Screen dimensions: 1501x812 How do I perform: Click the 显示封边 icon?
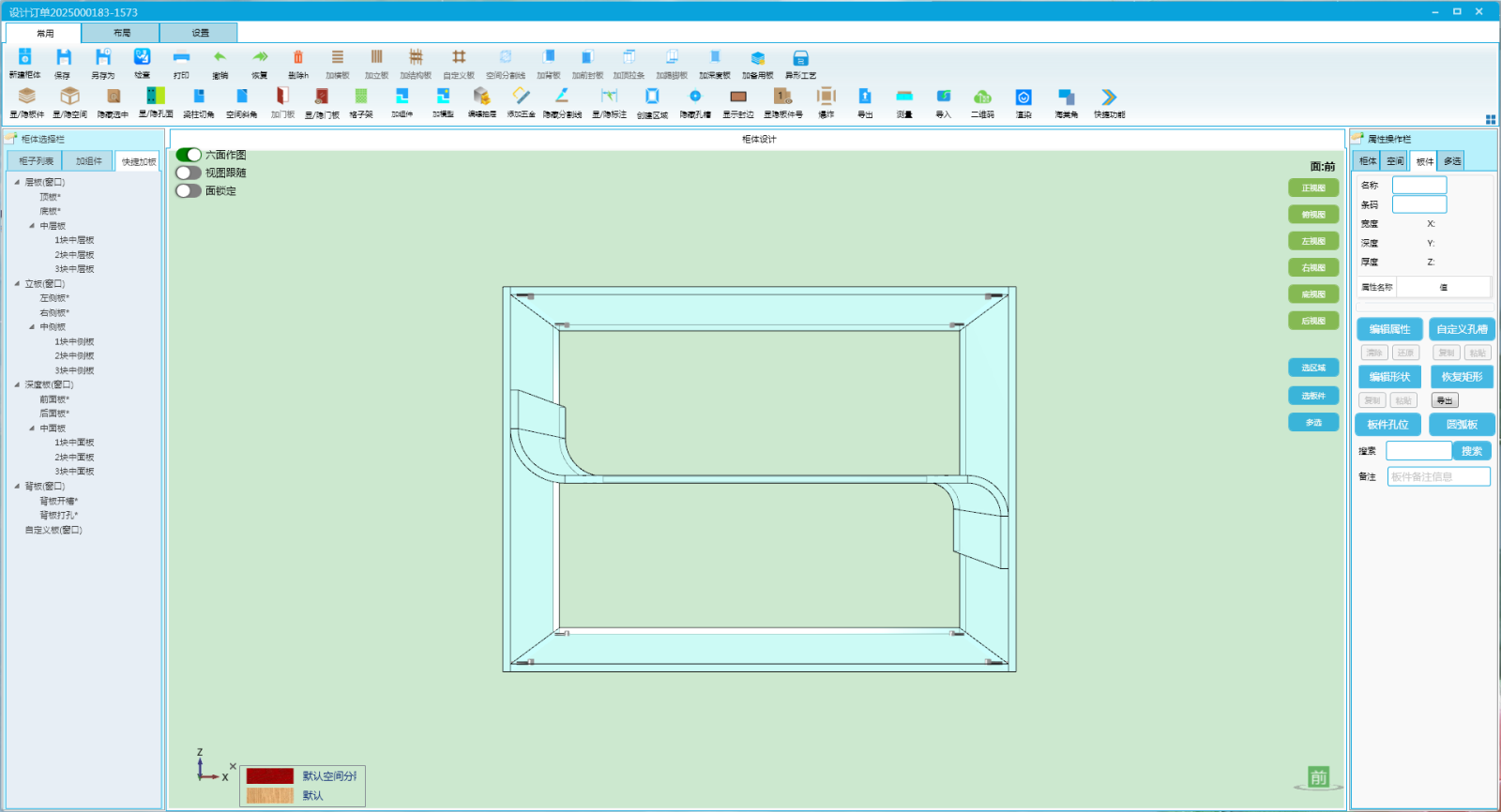(738, 97)
